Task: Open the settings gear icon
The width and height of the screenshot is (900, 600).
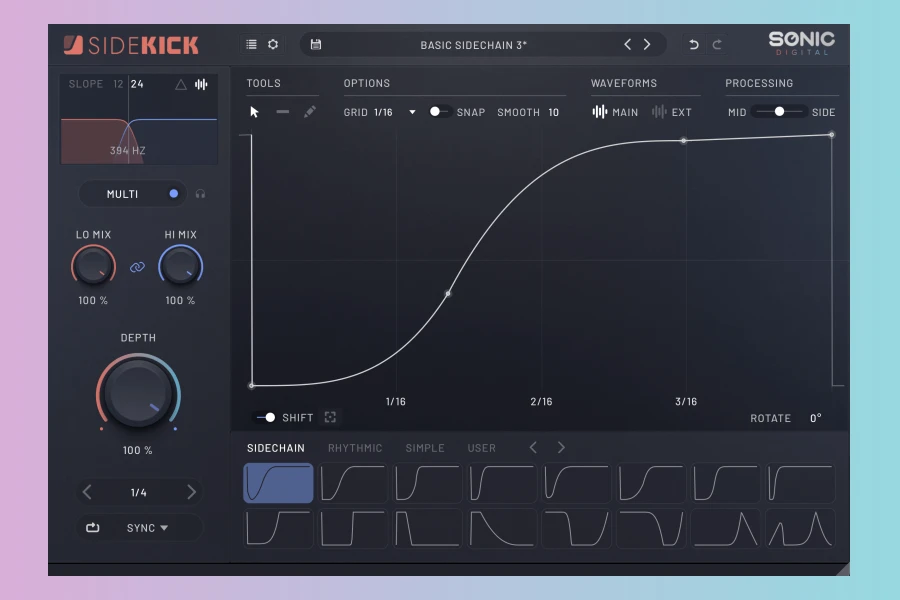Action: coord(273,44)
